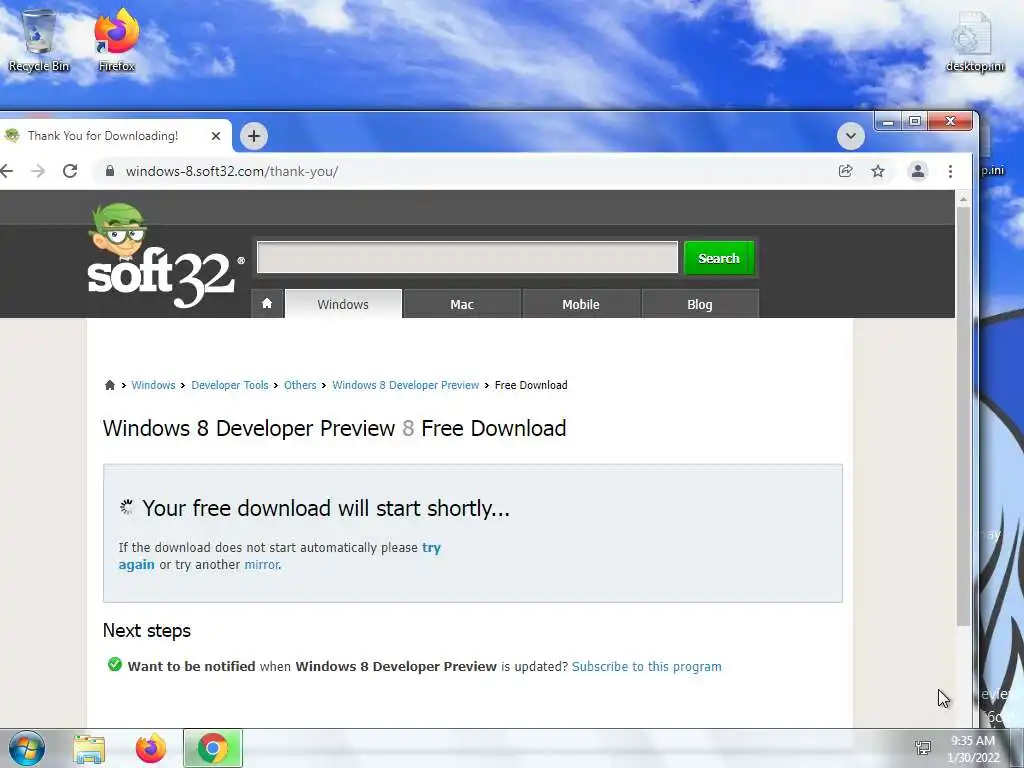Go back to previous page
The image size is (1024, 768).
[7, 171]
